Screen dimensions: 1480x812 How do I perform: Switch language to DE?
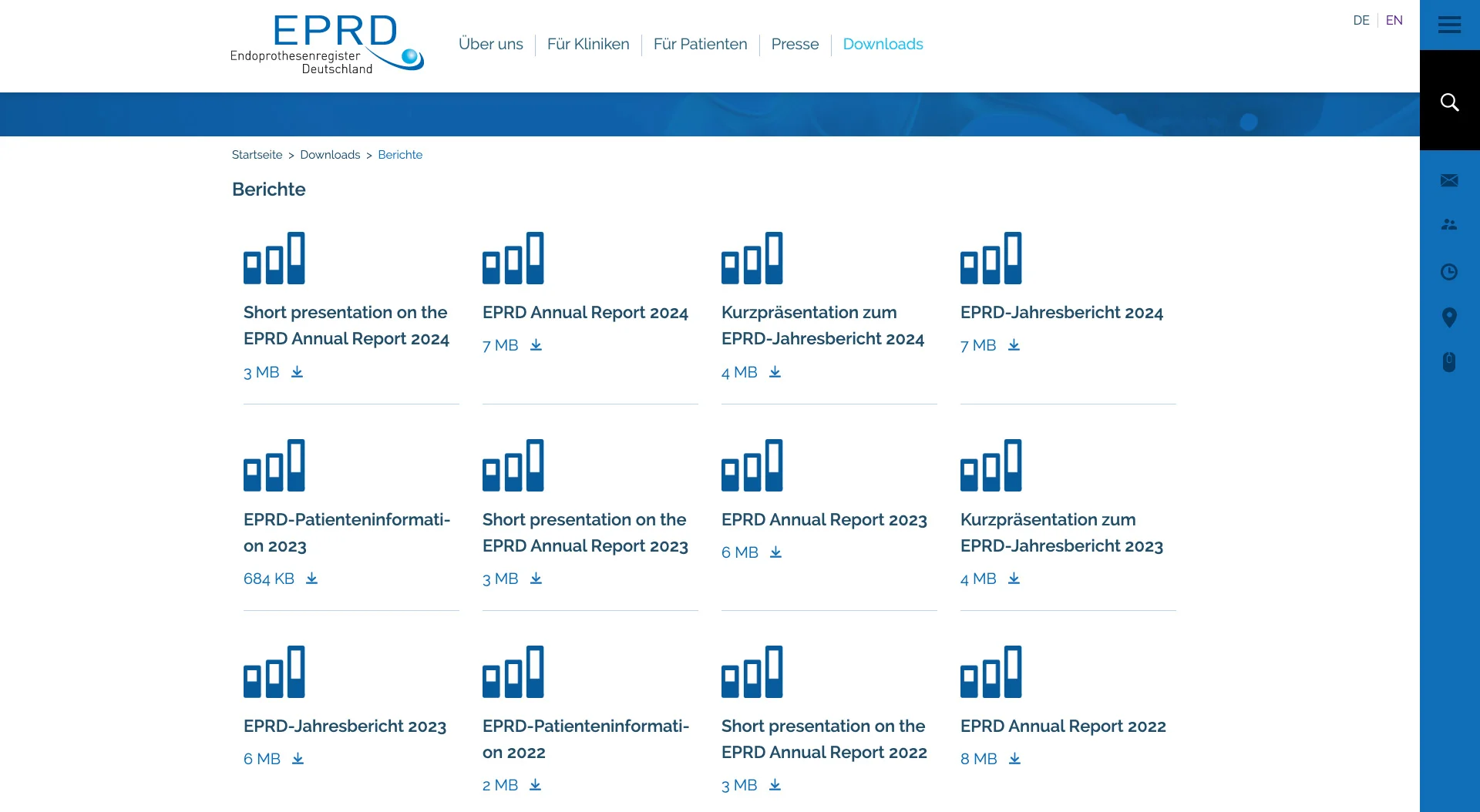pyautogui.click(x=1361, y=21)
